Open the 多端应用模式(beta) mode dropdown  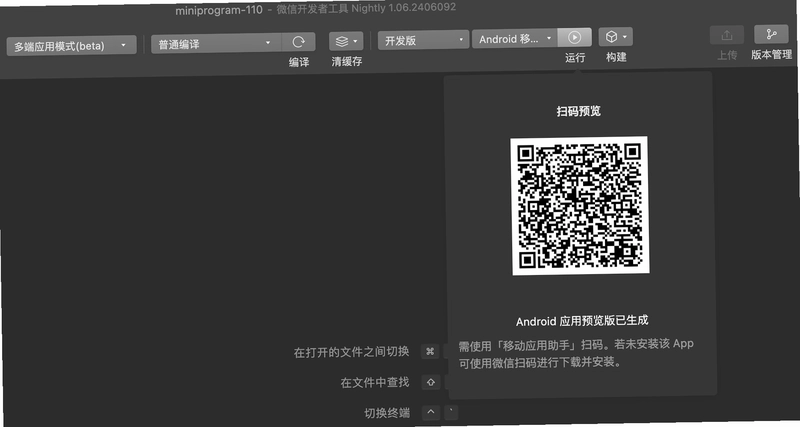tap(71, 46)
